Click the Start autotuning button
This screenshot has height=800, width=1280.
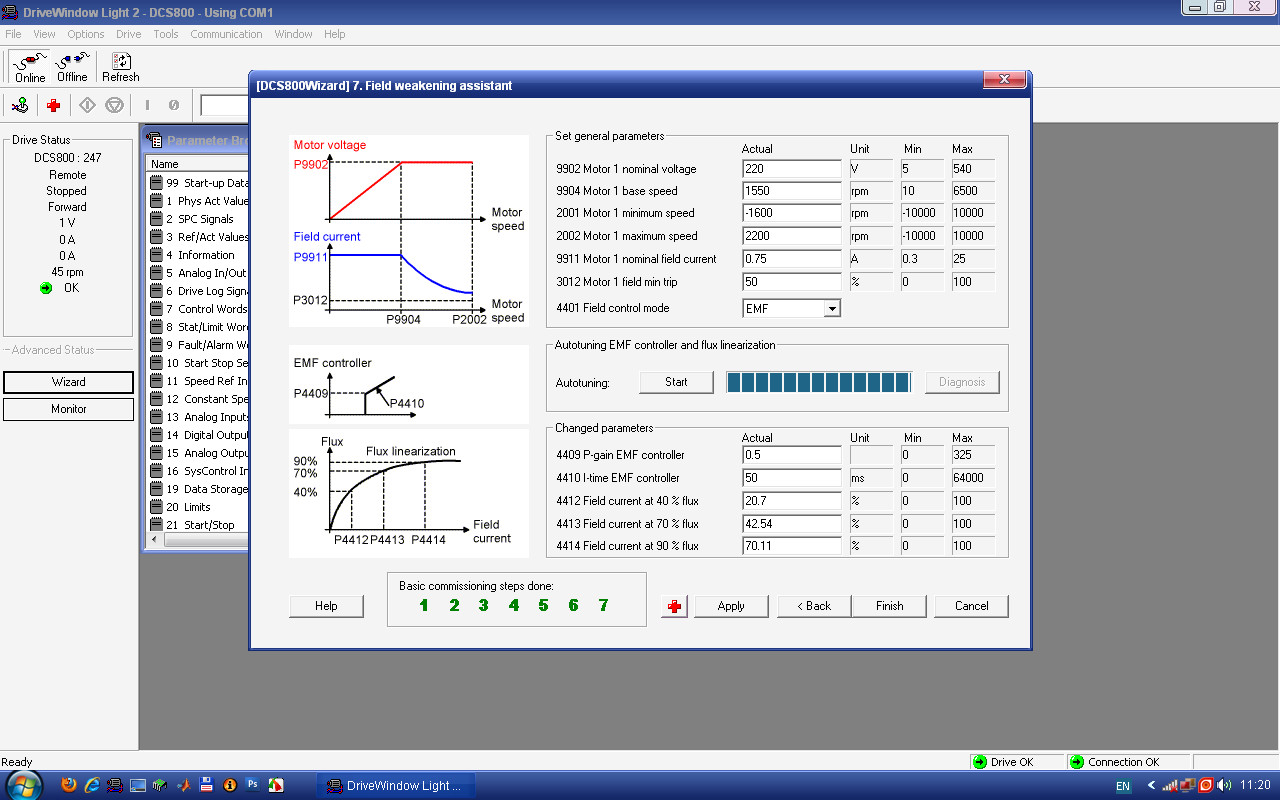[x=676, y=382]
